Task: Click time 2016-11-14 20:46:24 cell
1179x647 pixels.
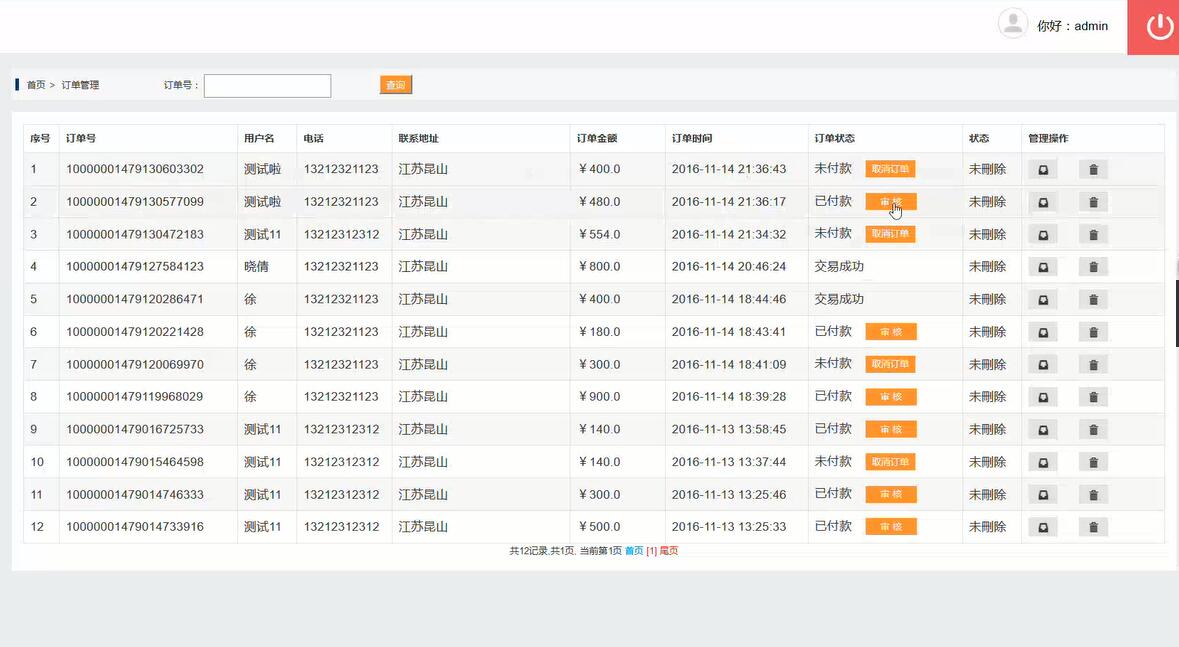Action: coord(729,266)
